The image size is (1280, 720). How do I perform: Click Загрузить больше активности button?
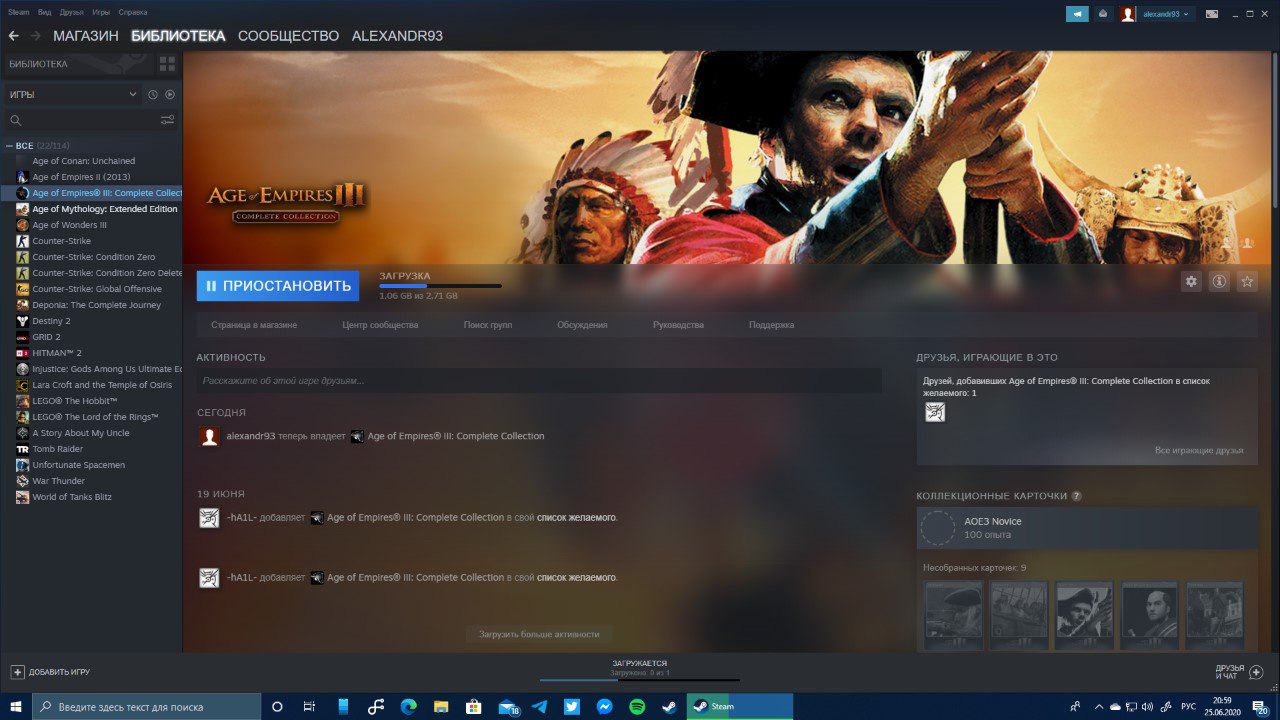pos(539,634)
